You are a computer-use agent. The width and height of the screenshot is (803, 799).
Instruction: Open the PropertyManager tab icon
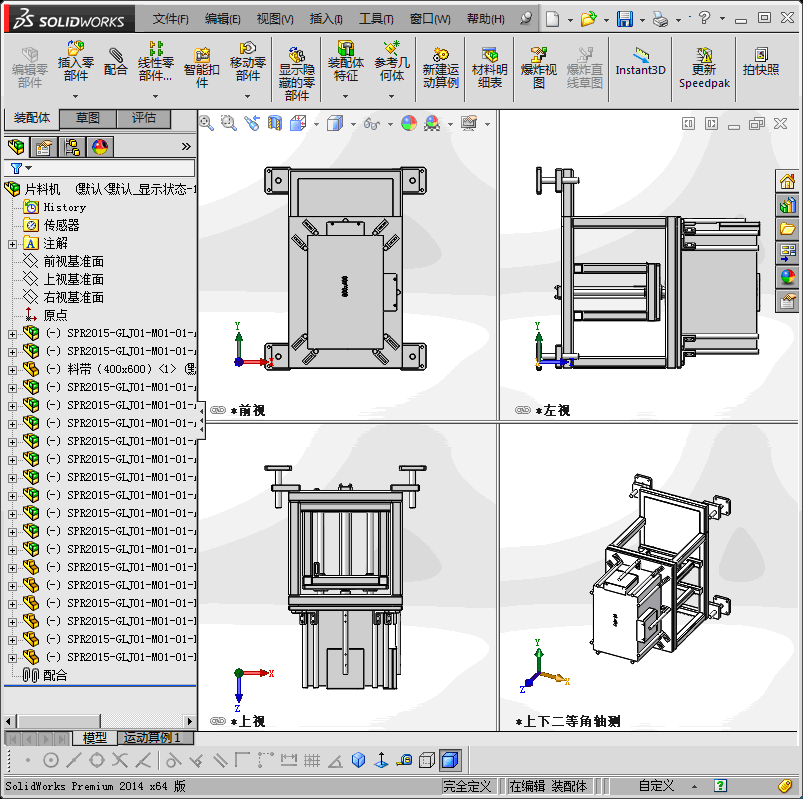pyautogui.click(x=44, y=147)
